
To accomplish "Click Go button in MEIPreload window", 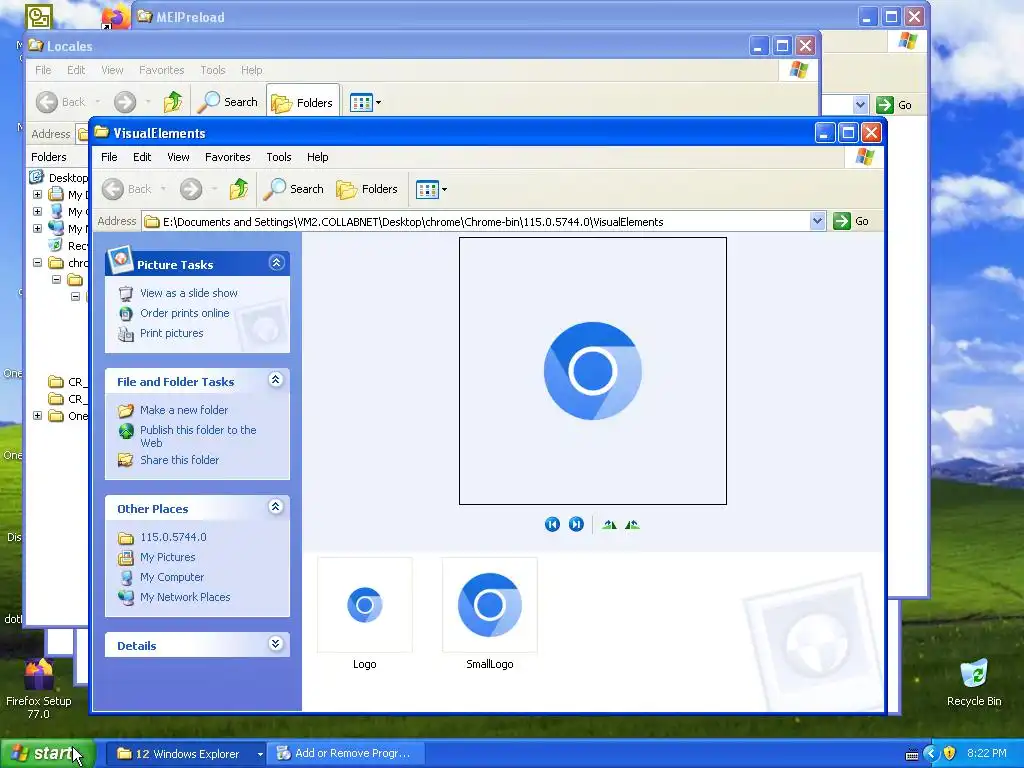I will click(894, 104).
